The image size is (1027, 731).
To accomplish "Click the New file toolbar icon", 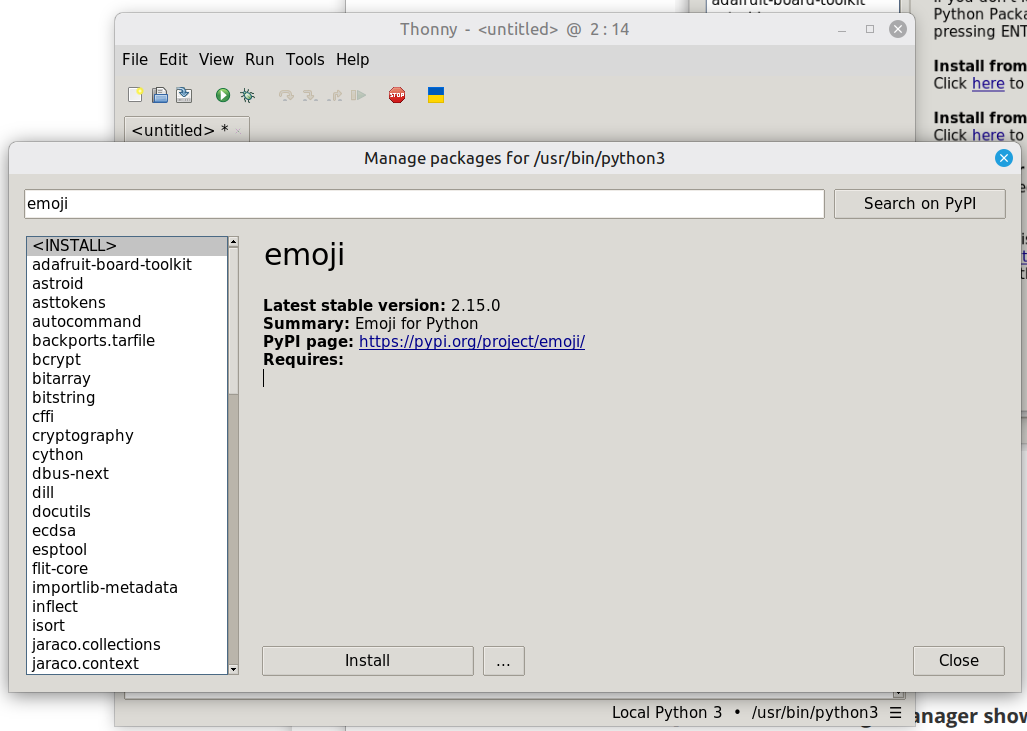I will point(135,95).
